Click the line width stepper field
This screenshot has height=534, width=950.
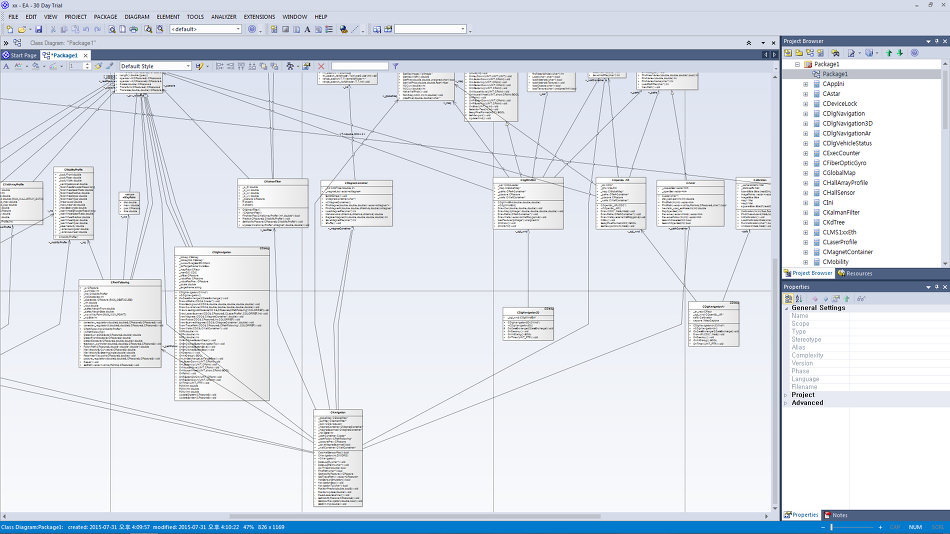click(78, 66)
